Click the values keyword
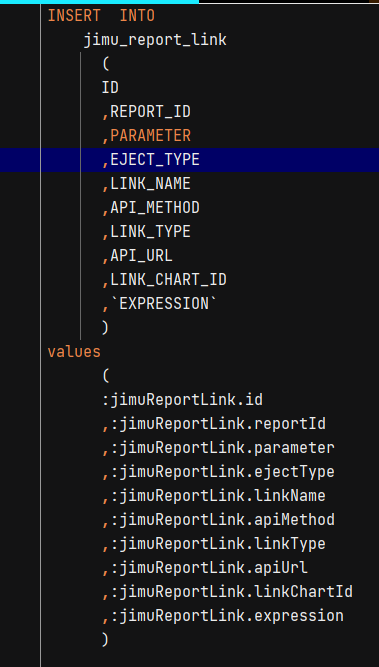This screenshot has height=667, width=379. [74, 352]
